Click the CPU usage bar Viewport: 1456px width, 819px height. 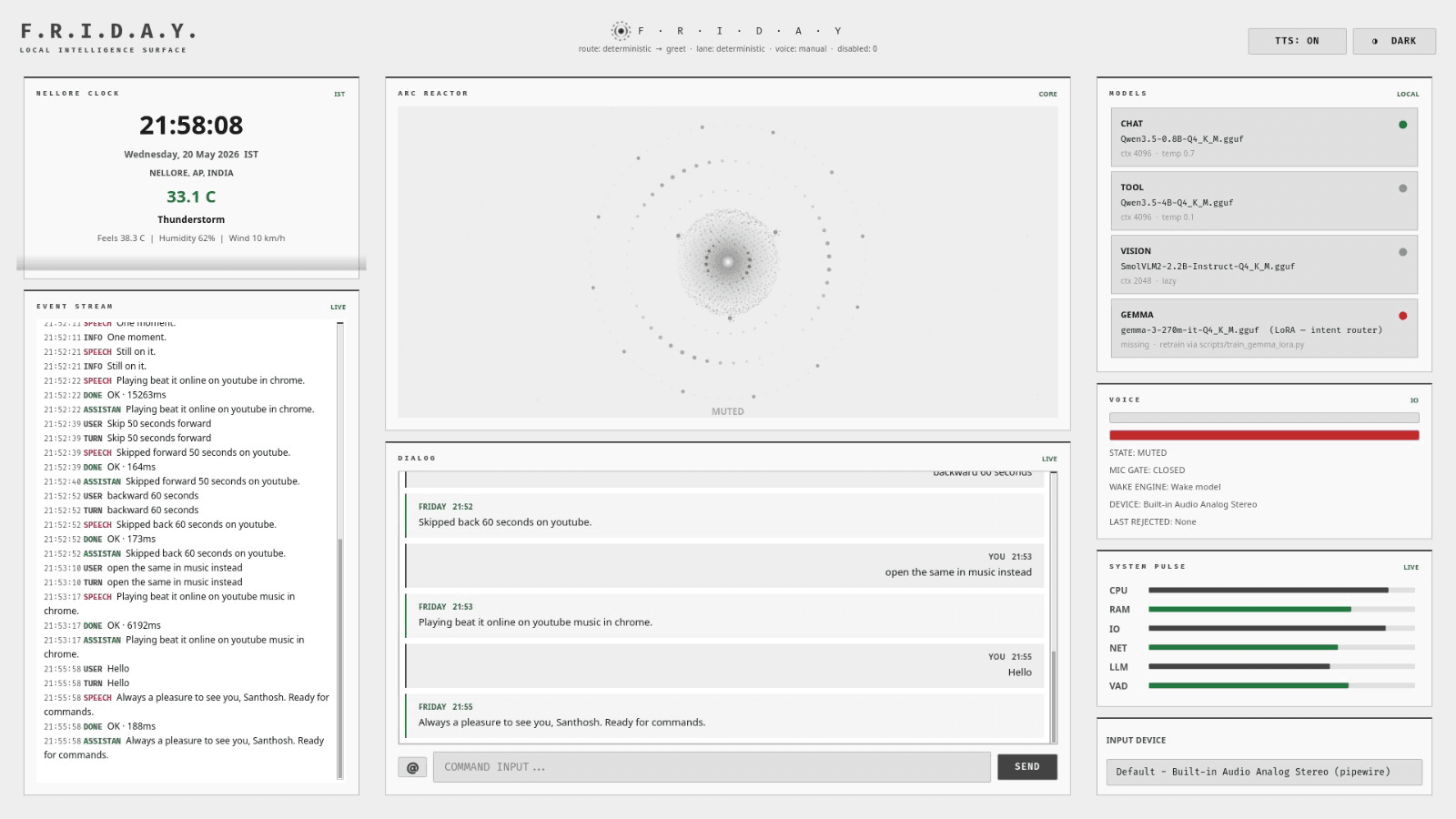point(1281,591)
